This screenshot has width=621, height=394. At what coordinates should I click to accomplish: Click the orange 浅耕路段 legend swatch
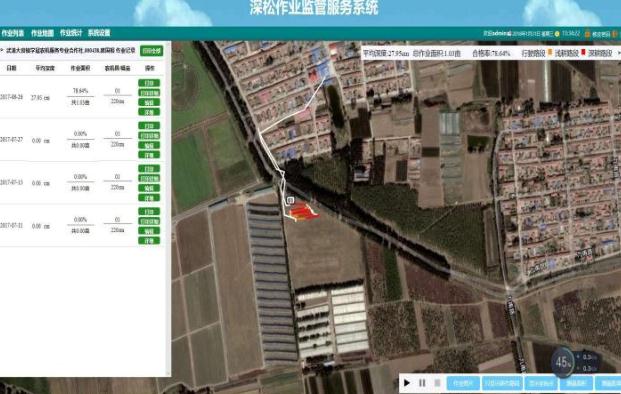[x=550, y=53]
